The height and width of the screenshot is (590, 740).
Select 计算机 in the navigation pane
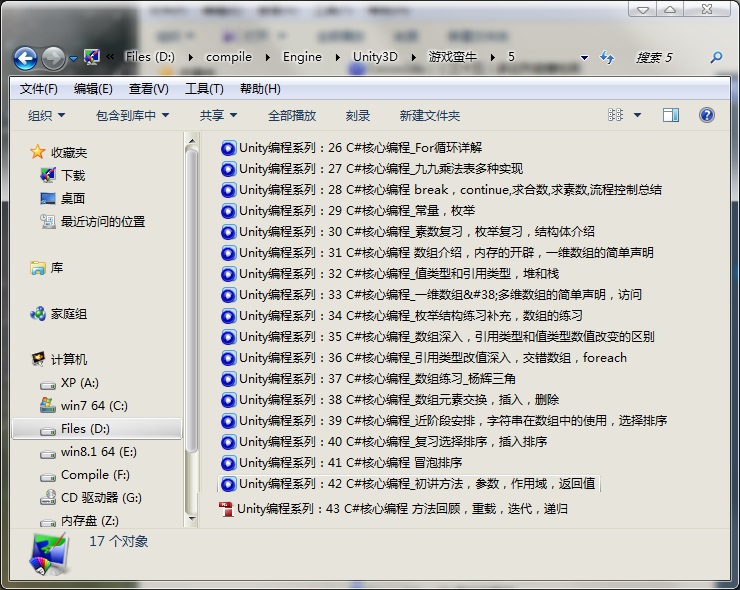pyautogui.click(x=69, y=360)
